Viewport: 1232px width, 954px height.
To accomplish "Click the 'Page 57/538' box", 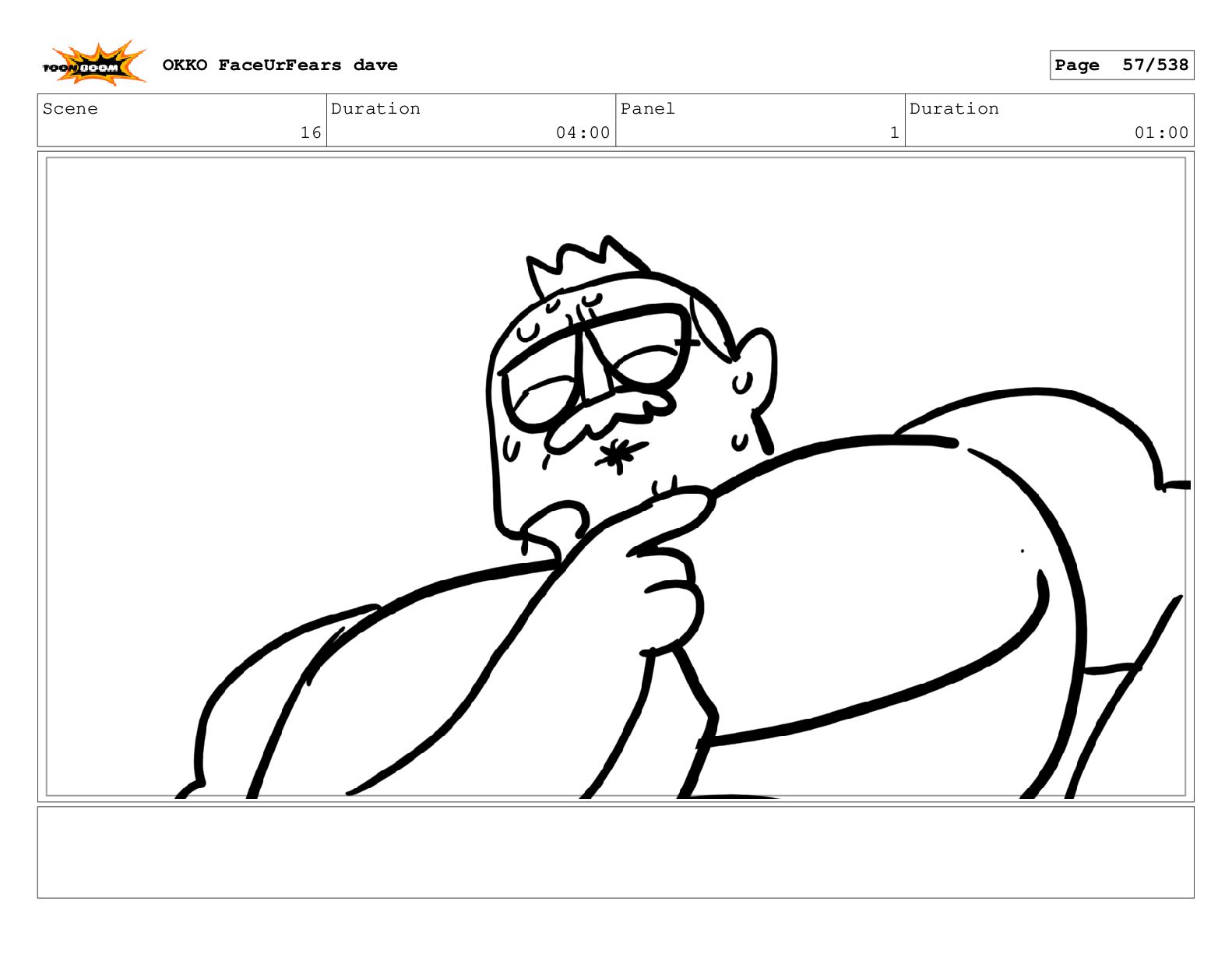I will pos(1121,65).
